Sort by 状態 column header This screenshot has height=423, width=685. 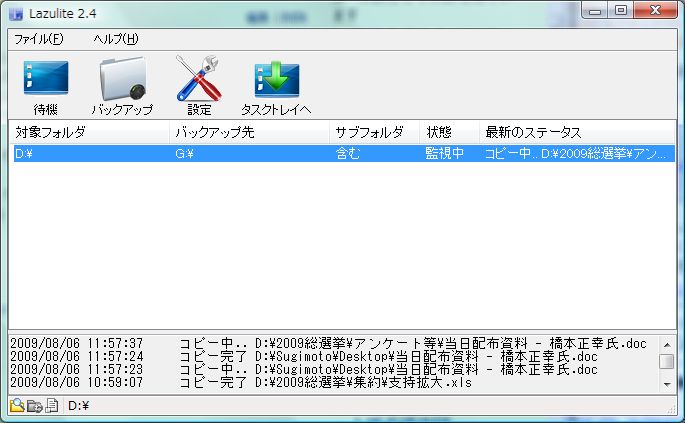click(449, 132)
